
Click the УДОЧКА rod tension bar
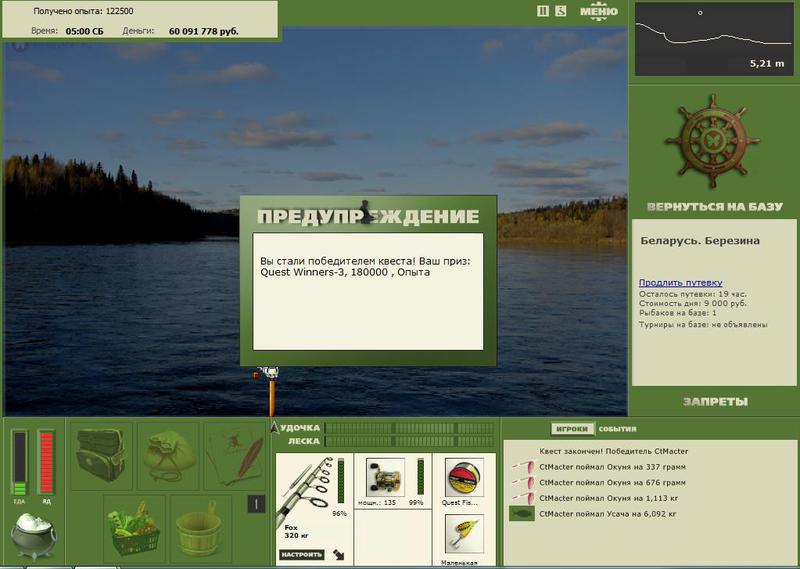point(409,428)
